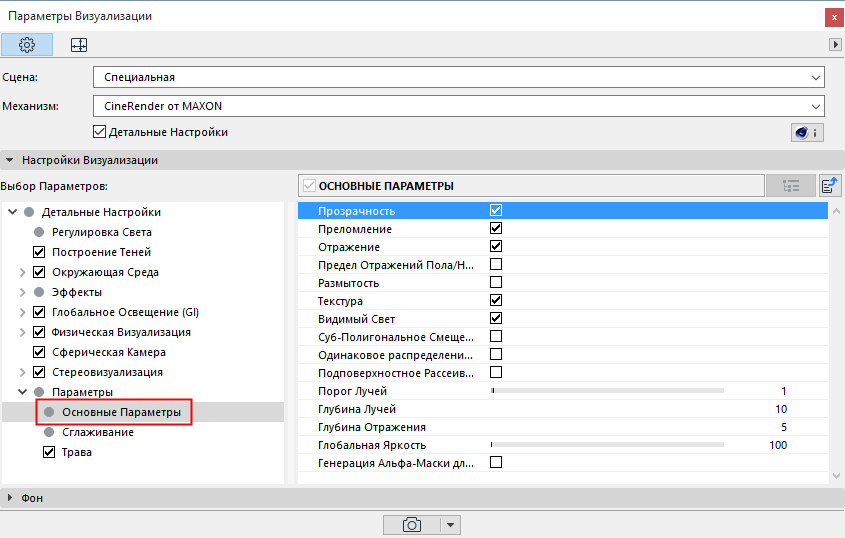Click the Глубина Отражения value 5

[784, 427]
